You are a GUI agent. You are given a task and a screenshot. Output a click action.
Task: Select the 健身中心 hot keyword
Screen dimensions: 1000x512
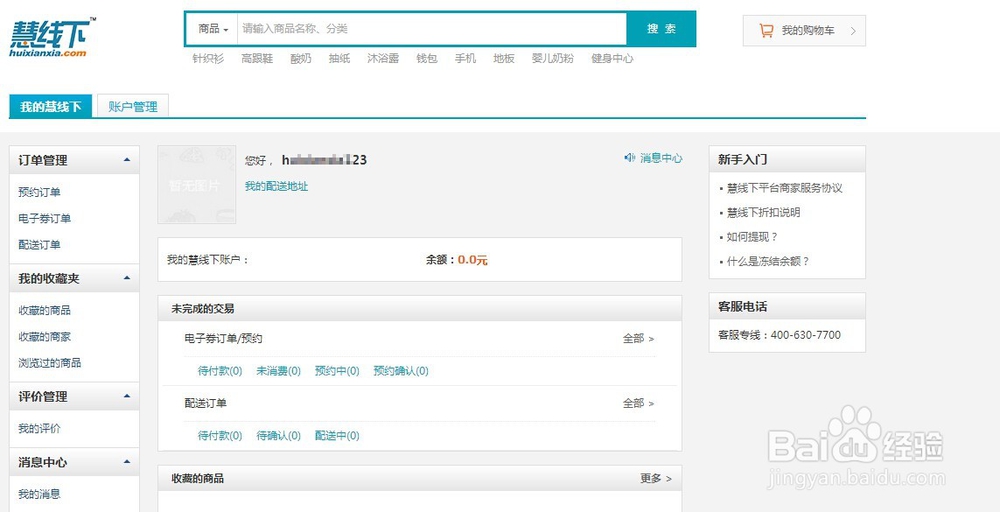pyautogui.click(x=612, y=58)
